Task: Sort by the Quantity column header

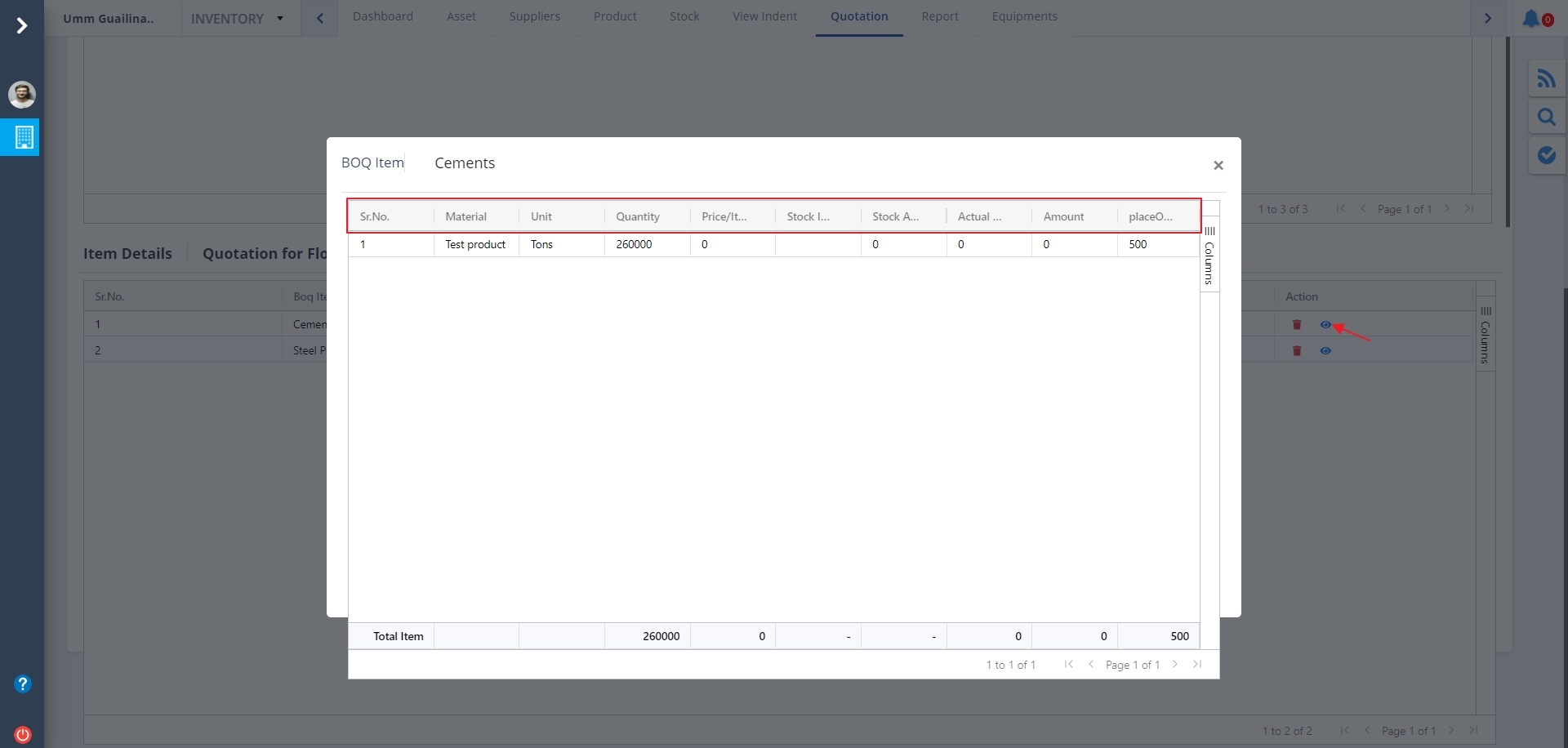Action: tap(638, 216)
